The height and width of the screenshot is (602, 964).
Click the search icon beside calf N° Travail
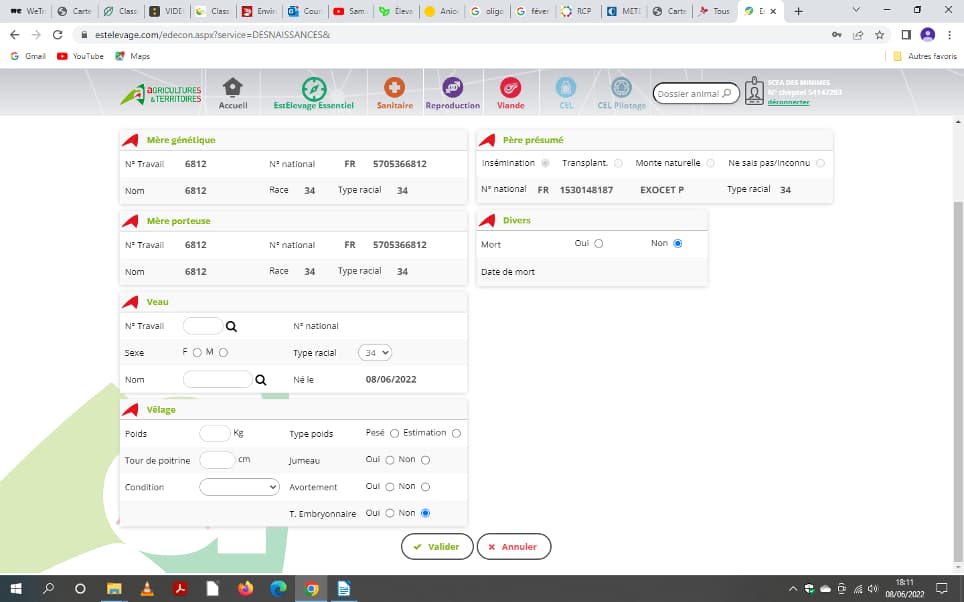pyautogui.click(x=231, y=326)
